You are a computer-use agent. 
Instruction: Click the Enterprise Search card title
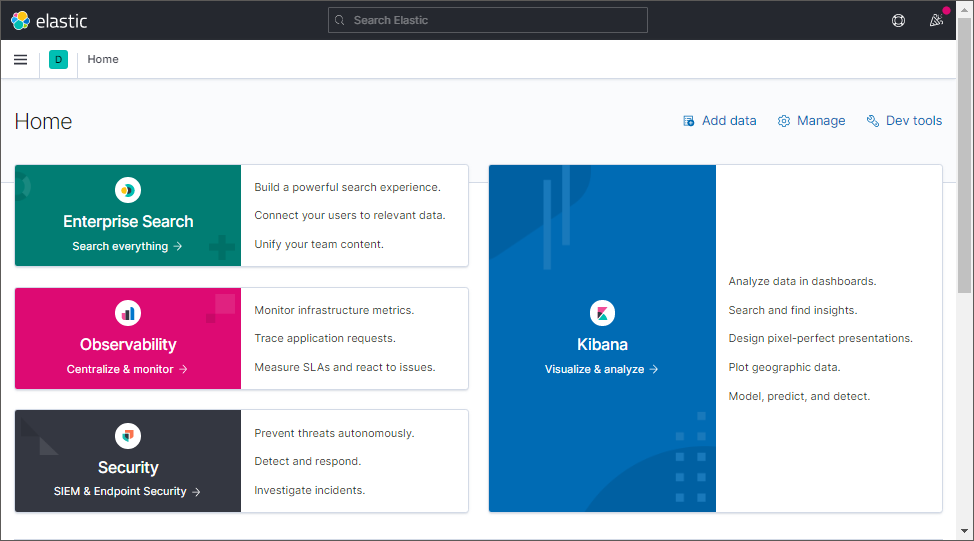(128, 221)
